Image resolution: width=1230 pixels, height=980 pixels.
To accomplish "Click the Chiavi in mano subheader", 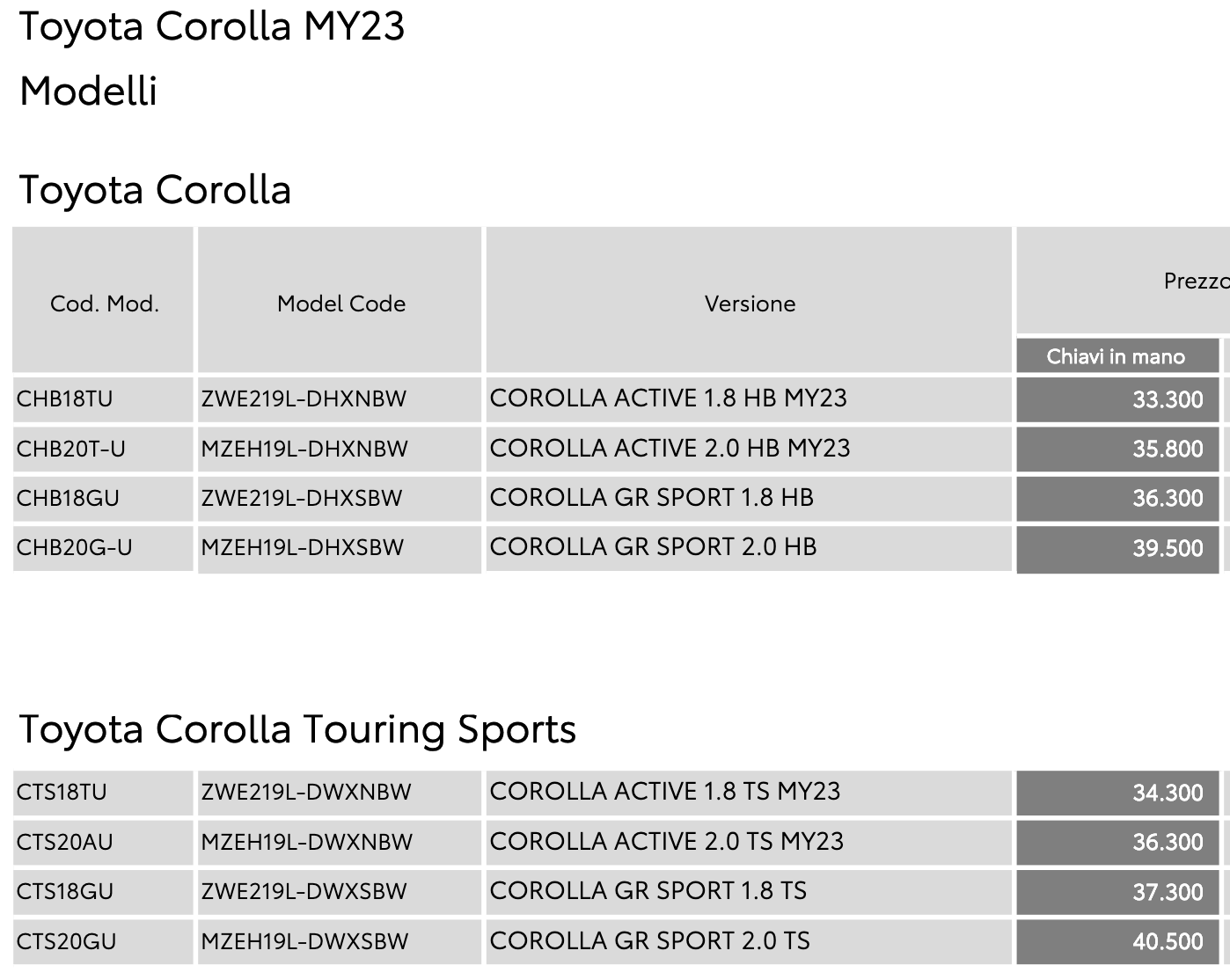I will [x=1117, y=356].
